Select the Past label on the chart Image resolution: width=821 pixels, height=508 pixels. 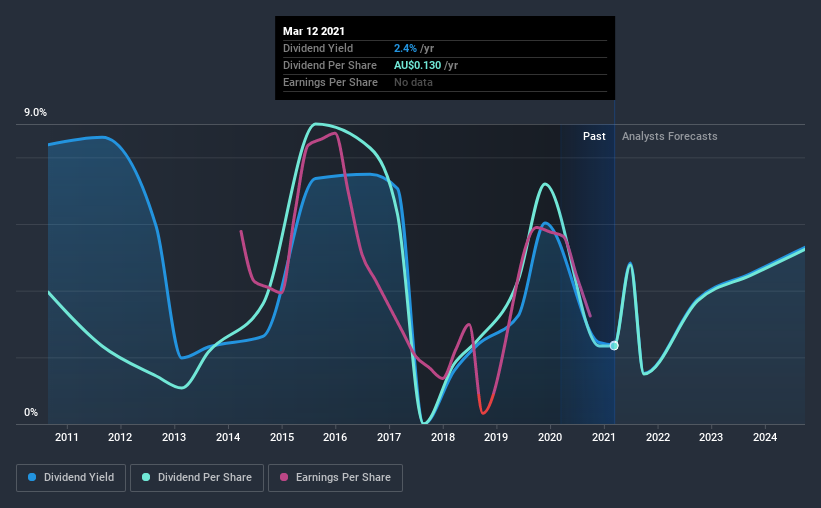[x=594, y=136]
